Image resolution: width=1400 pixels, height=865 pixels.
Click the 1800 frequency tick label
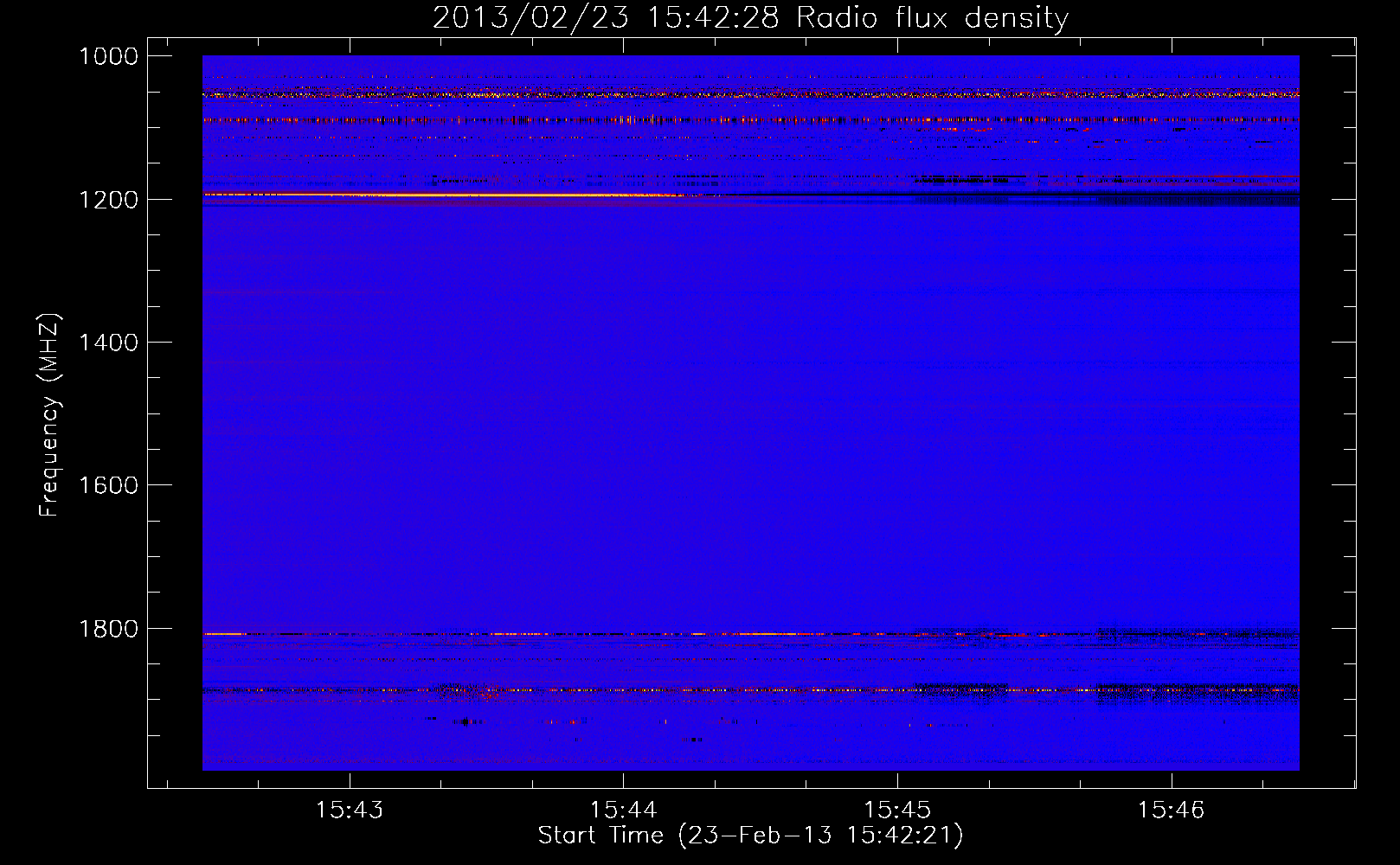(108, 629)
